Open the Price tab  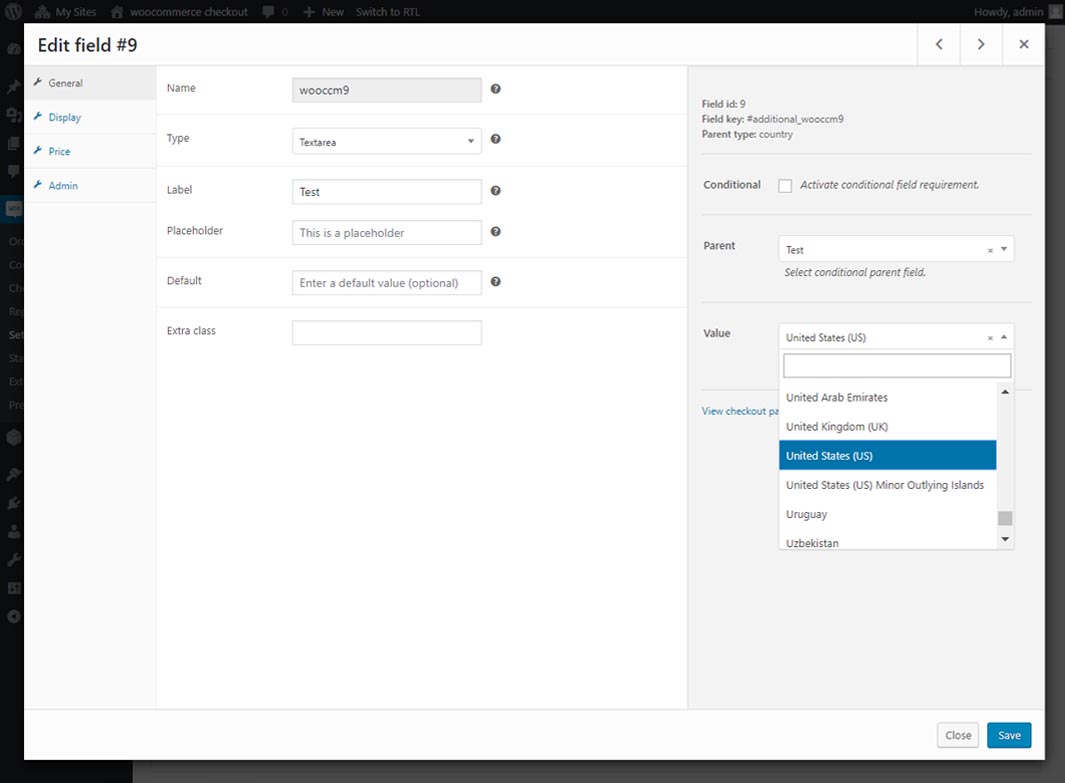(x=59, y=152)
